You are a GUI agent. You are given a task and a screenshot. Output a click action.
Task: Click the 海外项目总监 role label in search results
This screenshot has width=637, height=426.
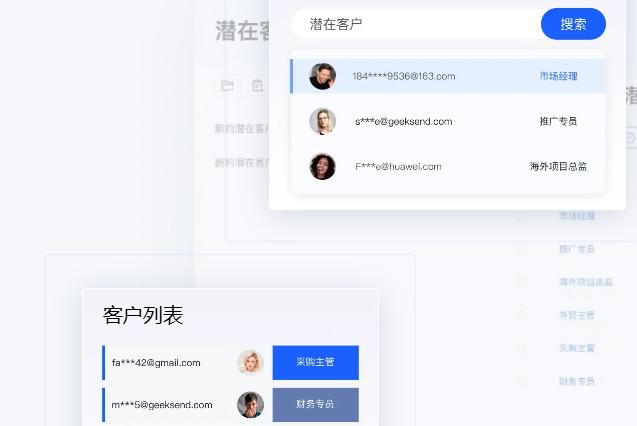(x=558, y=166)
